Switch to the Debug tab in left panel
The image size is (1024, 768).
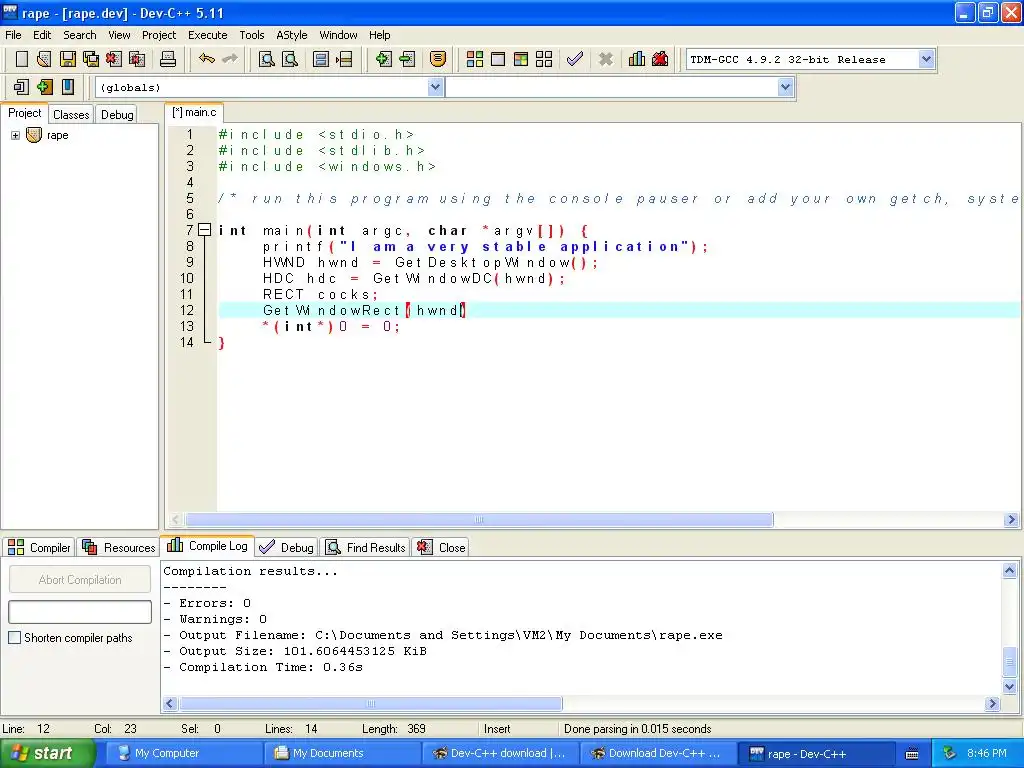(x=117, y=115)
